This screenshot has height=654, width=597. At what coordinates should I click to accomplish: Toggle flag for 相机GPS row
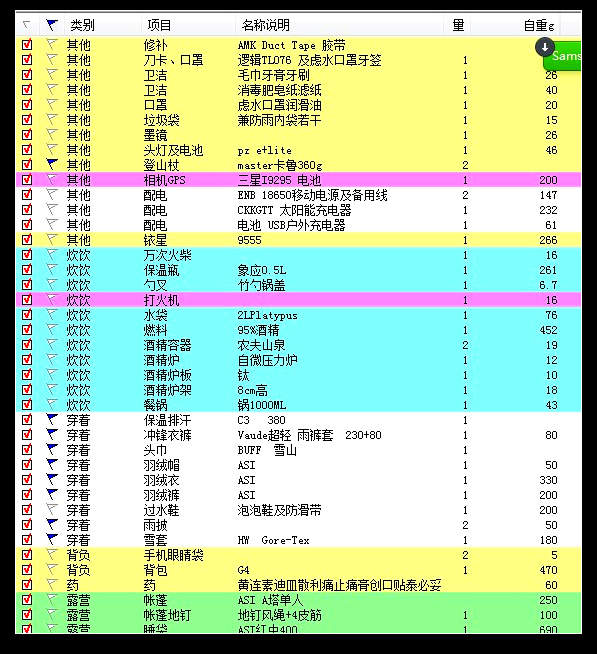click(51, 180)
